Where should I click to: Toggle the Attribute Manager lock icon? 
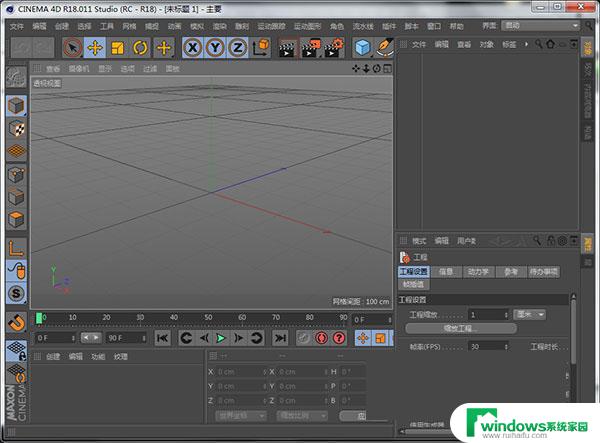[x=551, y=241]
